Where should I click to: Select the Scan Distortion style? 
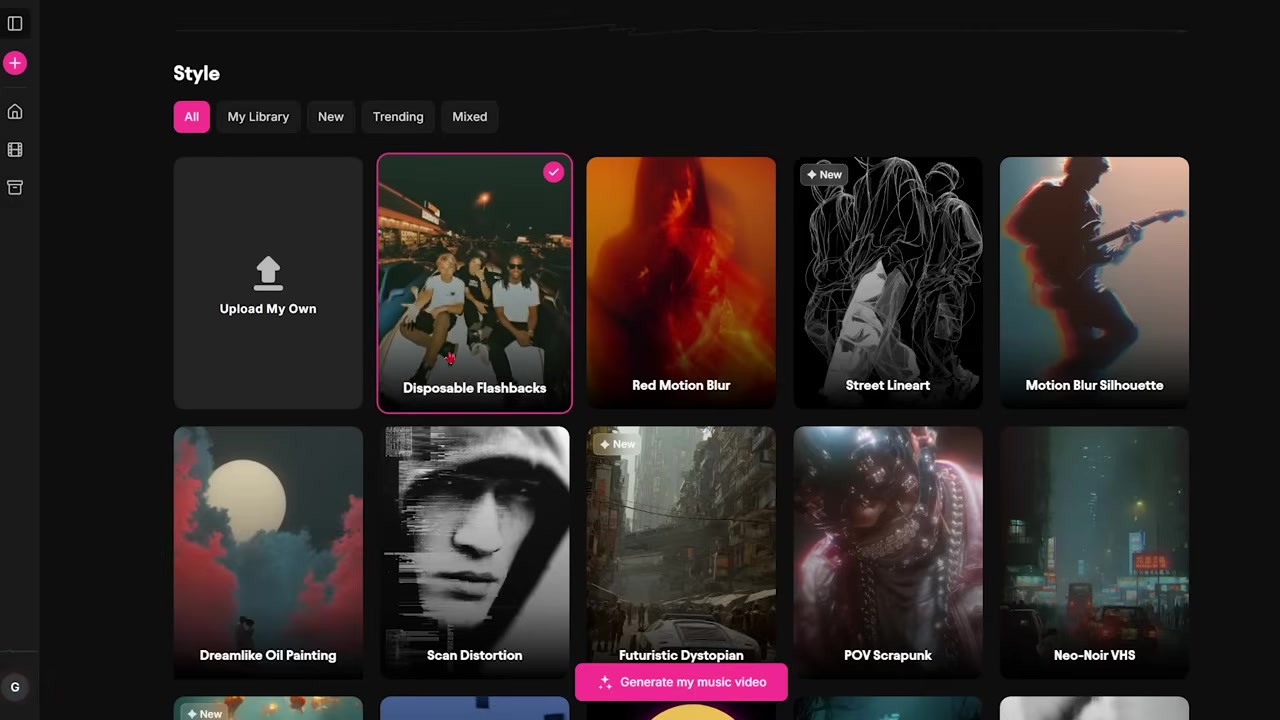coord(474,553)
